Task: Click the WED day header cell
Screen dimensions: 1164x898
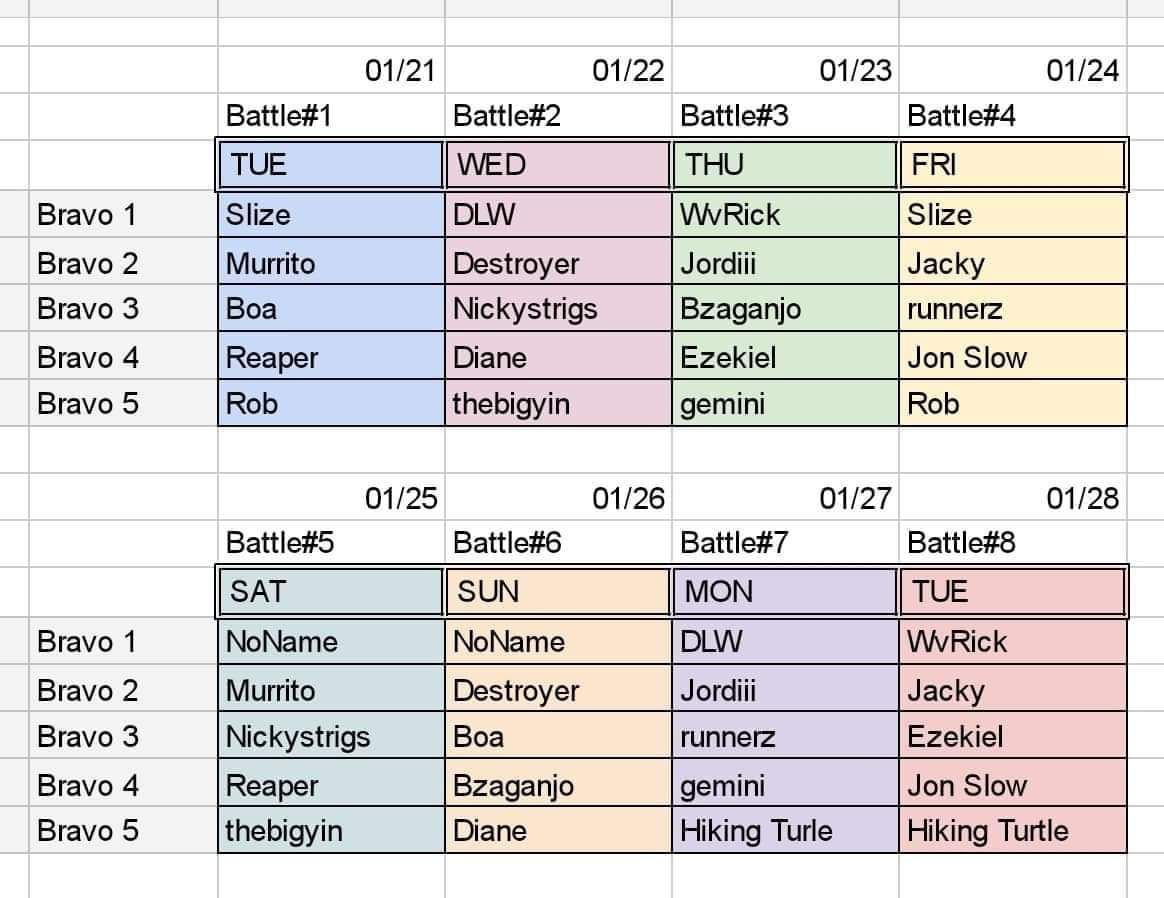Action: pyautogui.click(x=558, y=165)
